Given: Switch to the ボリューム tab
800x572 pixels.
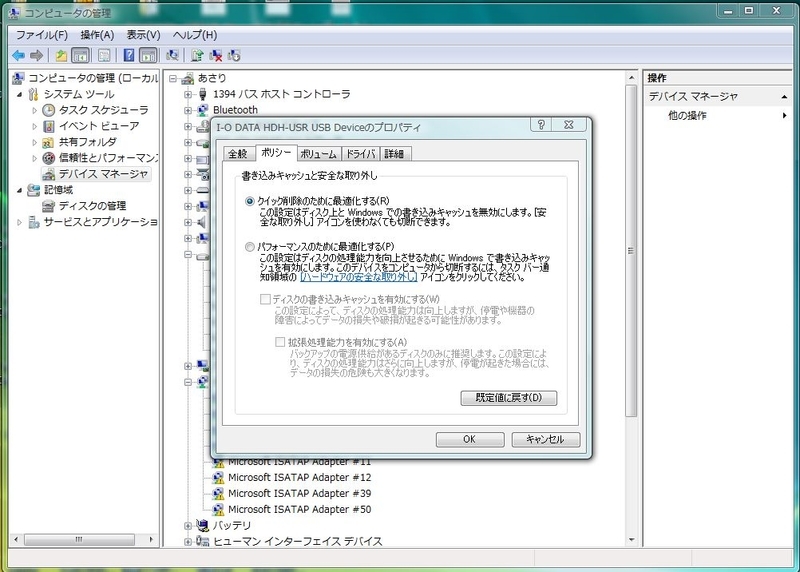Looking at the screenshot, I should tap(318, 154).
